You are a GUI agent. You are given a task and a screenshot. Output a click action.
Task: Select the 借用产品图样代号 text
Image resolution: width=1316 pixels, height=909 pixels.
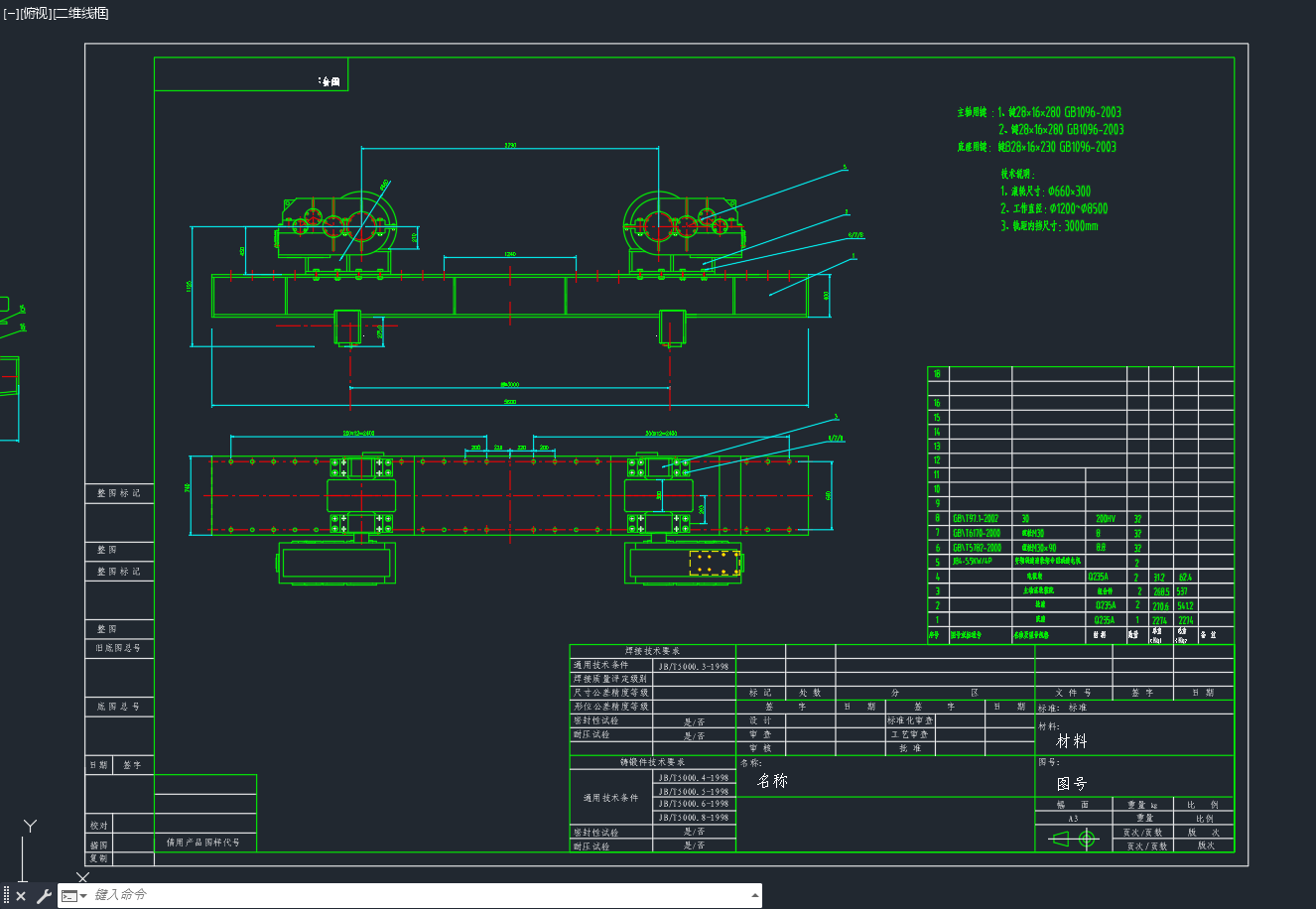click(x=203, y=843)
